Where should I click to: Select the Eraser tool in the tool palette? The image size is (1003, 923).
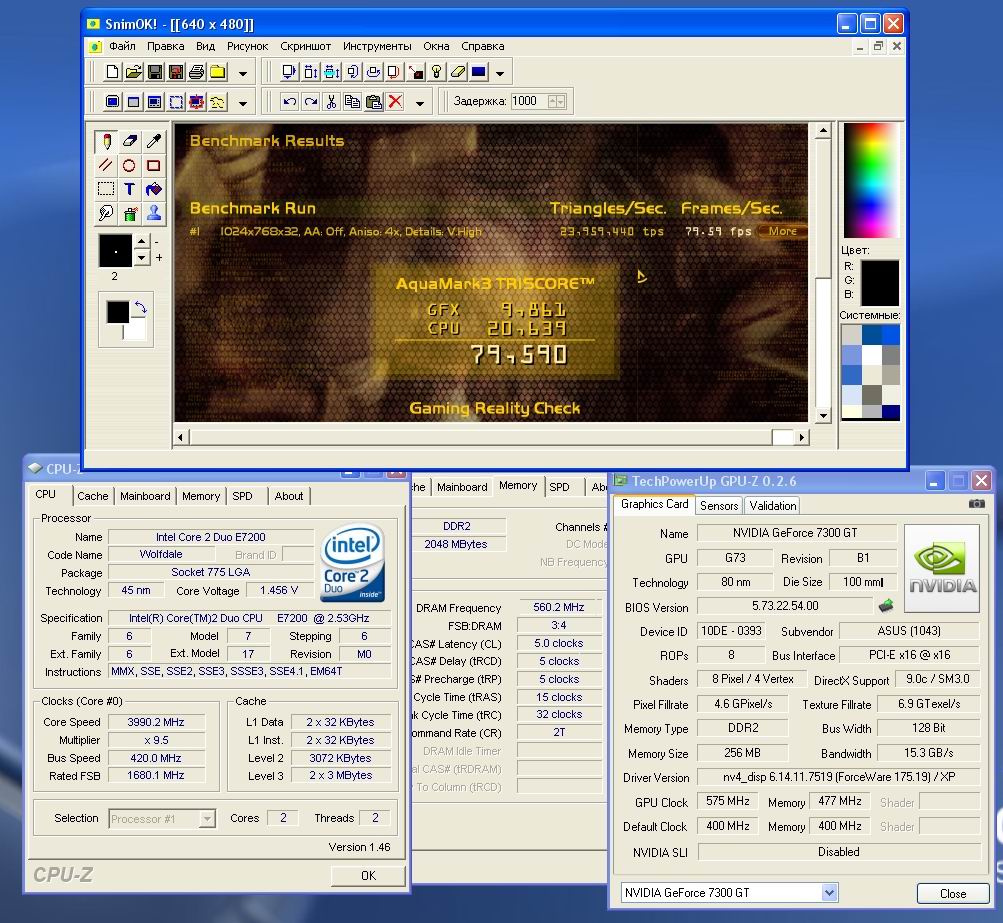[x=130, y=141]
